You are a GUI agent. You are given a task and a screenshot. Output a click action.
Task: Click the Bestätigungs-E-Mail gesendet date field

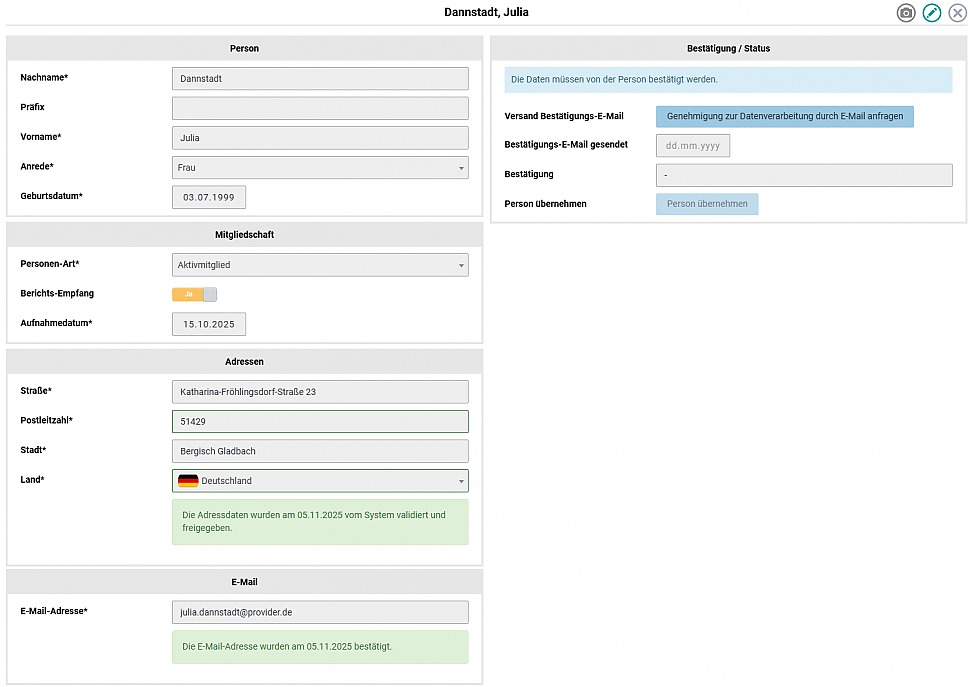(692, 146)
